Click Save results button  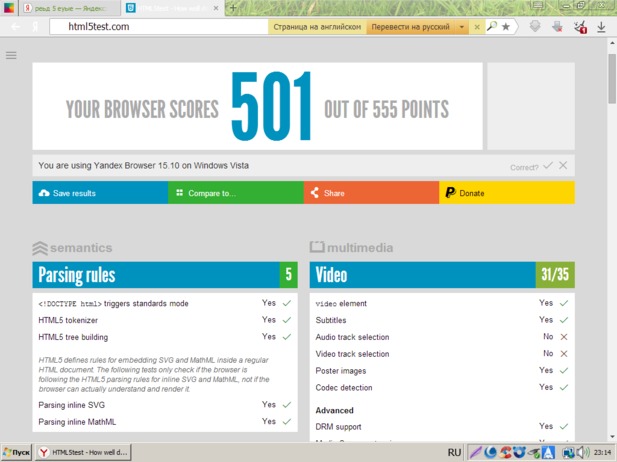coord(100,193)
